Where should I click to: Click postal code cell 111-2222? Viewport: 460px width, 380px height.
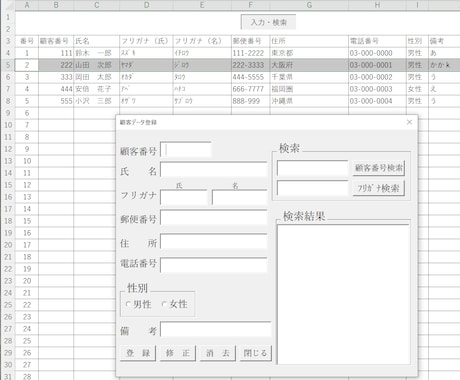click(251, 53)
